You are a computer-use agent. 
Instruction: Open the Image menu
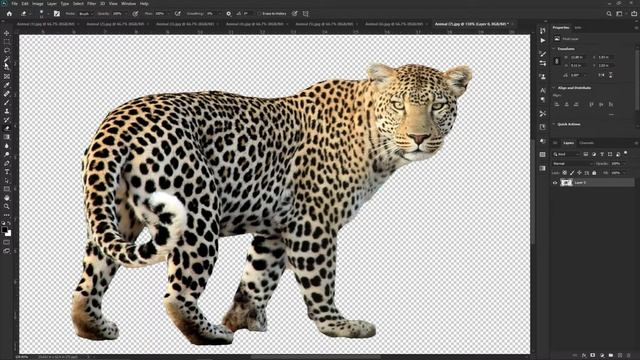click(x=38, y=4)
